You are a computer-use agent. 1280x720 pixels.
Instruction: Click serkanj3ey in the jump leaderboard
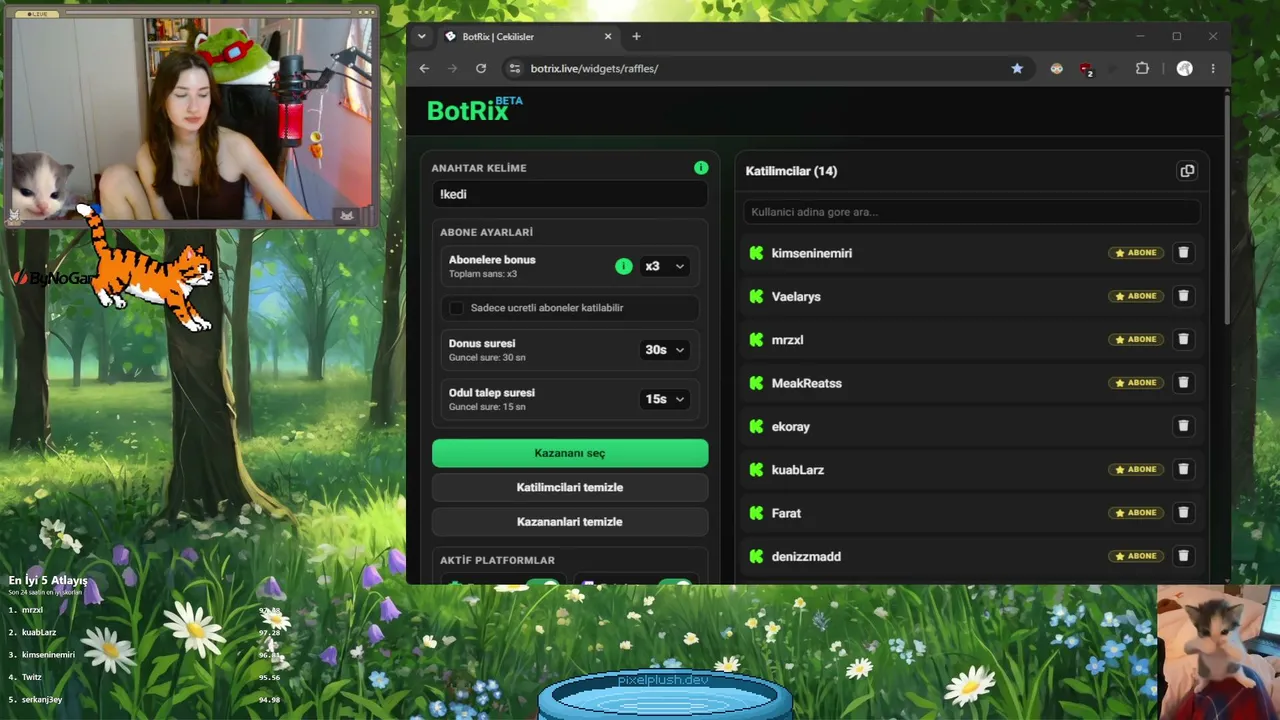point(42,699)
